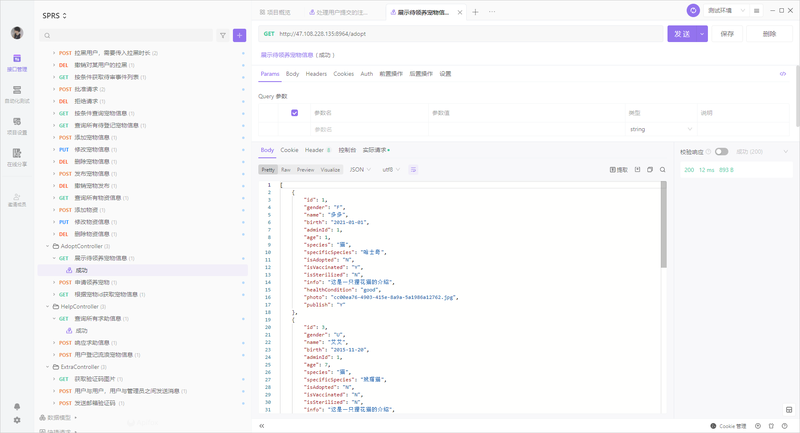Open the tab overflow ellipsis menu
Viewport: 800px width, 433px height.
tap(492, 12)
